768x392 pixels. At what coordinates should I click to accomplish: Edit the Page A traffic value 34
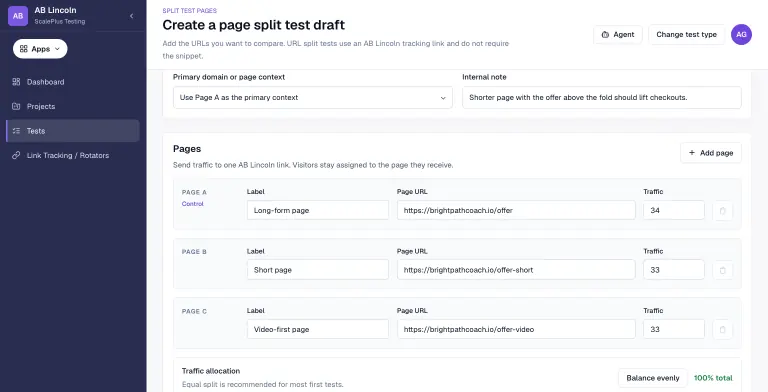click(x=674, y=210)
